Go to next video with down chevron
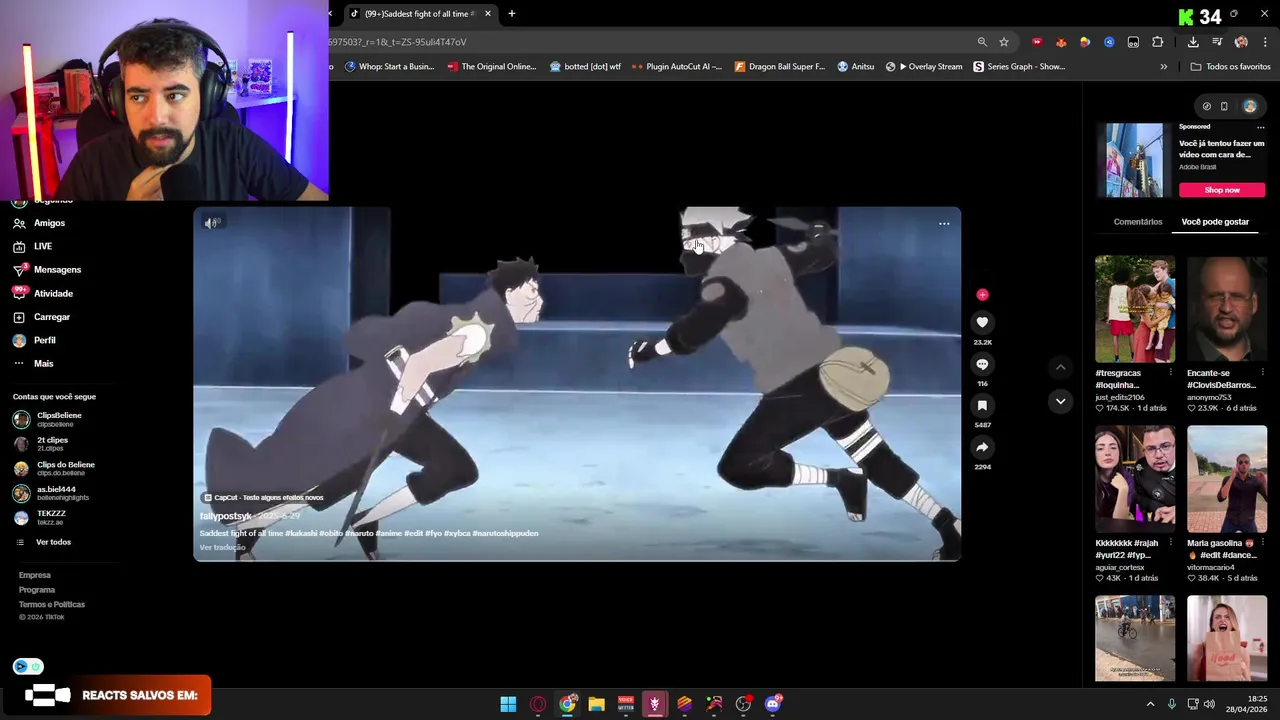Screen dimensions: 1280x720 (x=1061, y=401)
